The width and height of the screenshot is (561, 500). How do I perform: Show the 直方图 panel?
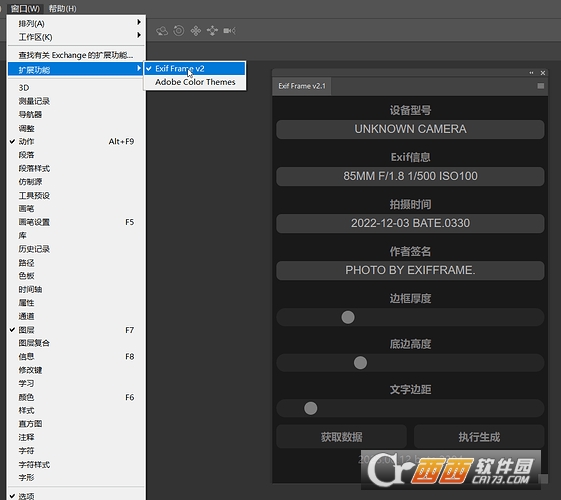tap(76, 424)
